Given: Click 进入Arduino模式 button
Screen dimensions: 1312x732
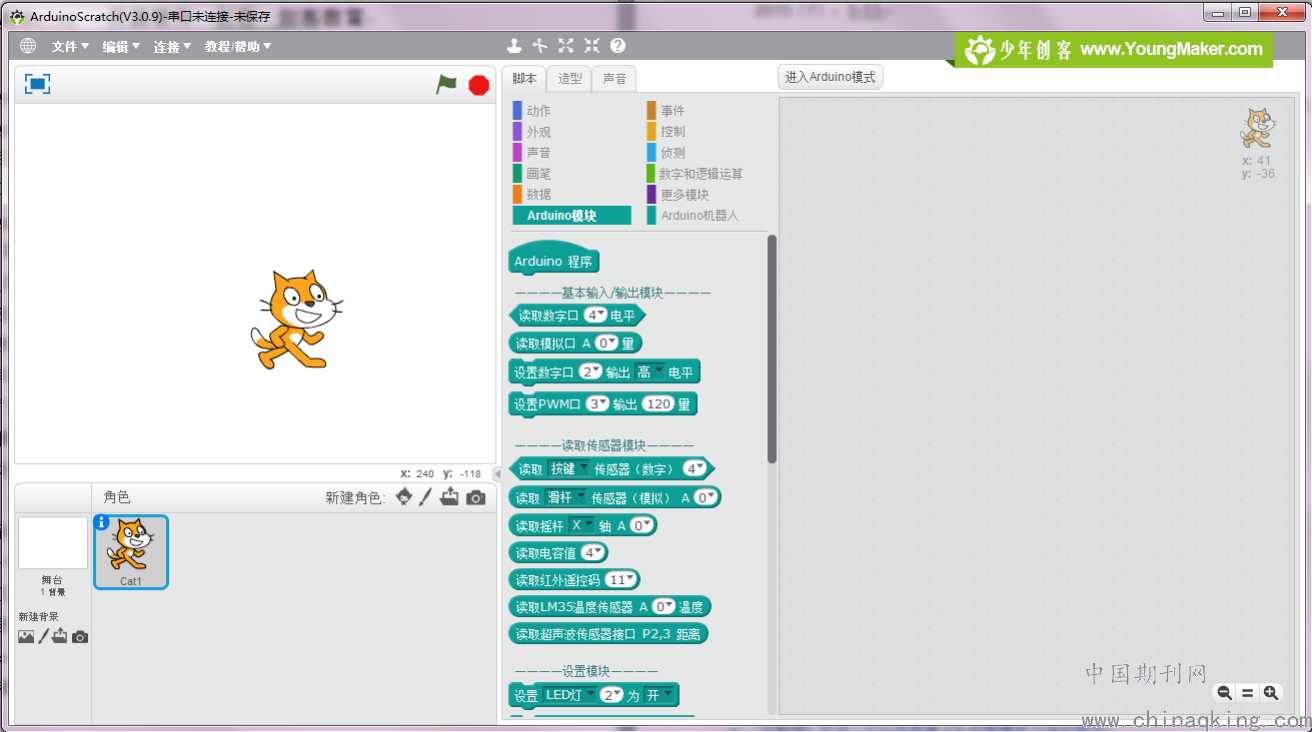Looking at the screenshot, I should 830,77.
